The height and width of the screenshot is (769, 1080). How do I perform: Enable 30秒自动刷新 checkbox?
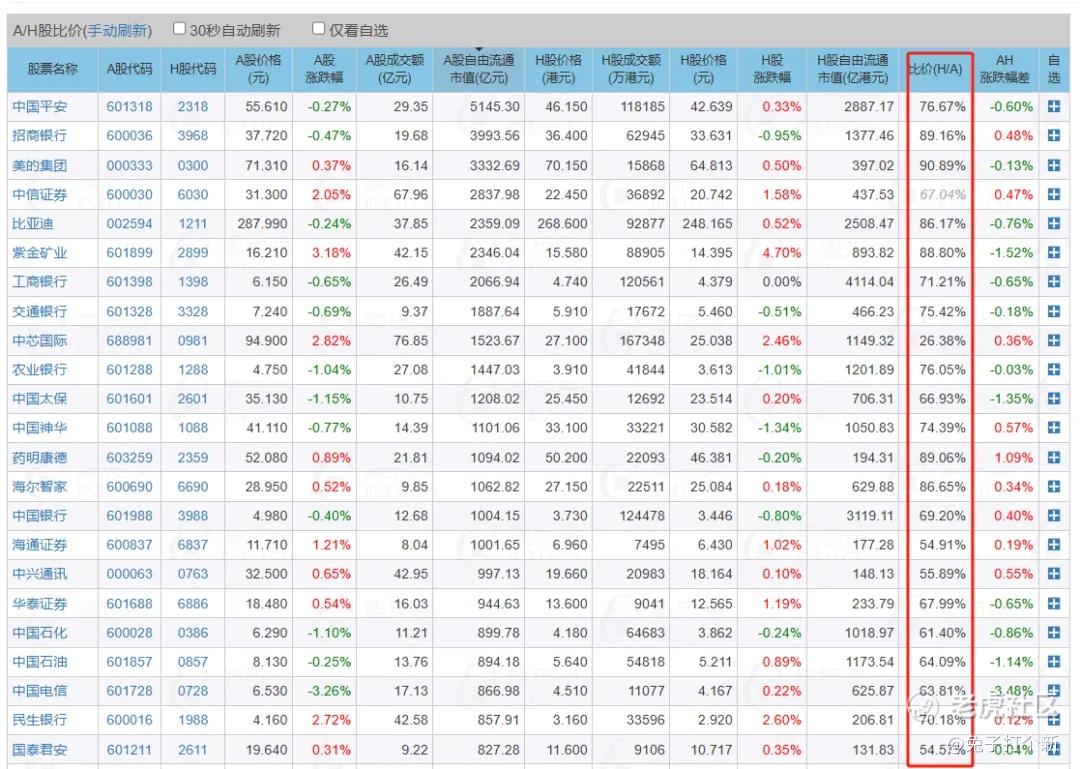[179, 29]
